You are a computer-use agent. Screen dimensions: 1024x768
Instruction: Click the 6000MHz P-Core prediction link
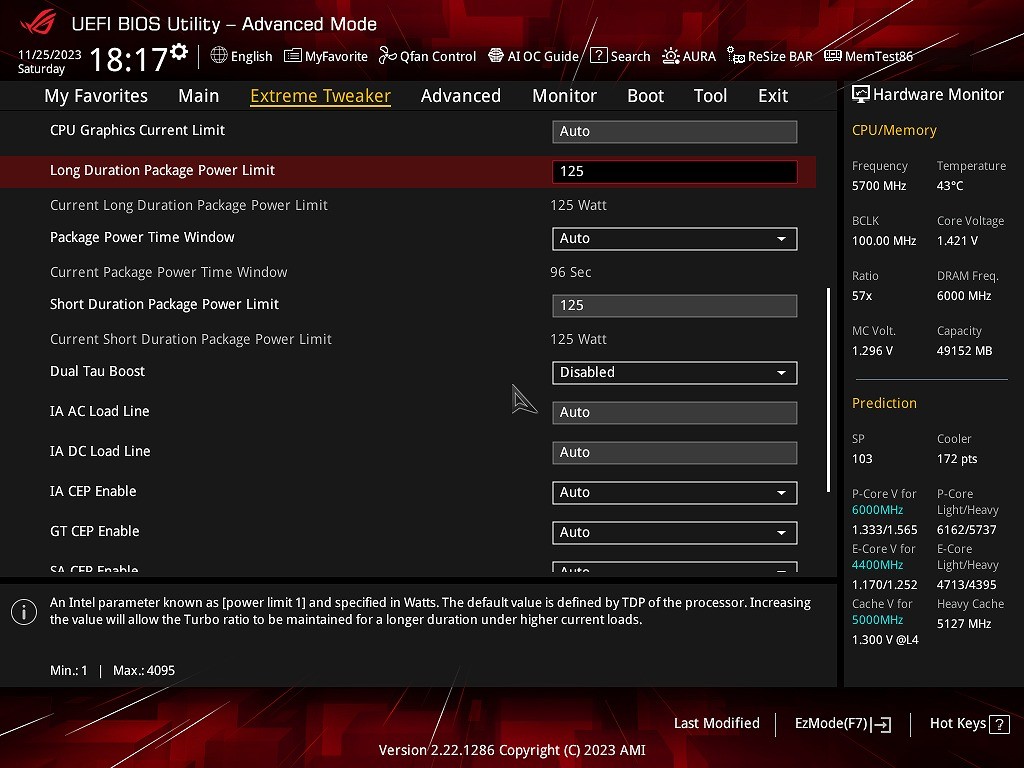coord(877,509)
